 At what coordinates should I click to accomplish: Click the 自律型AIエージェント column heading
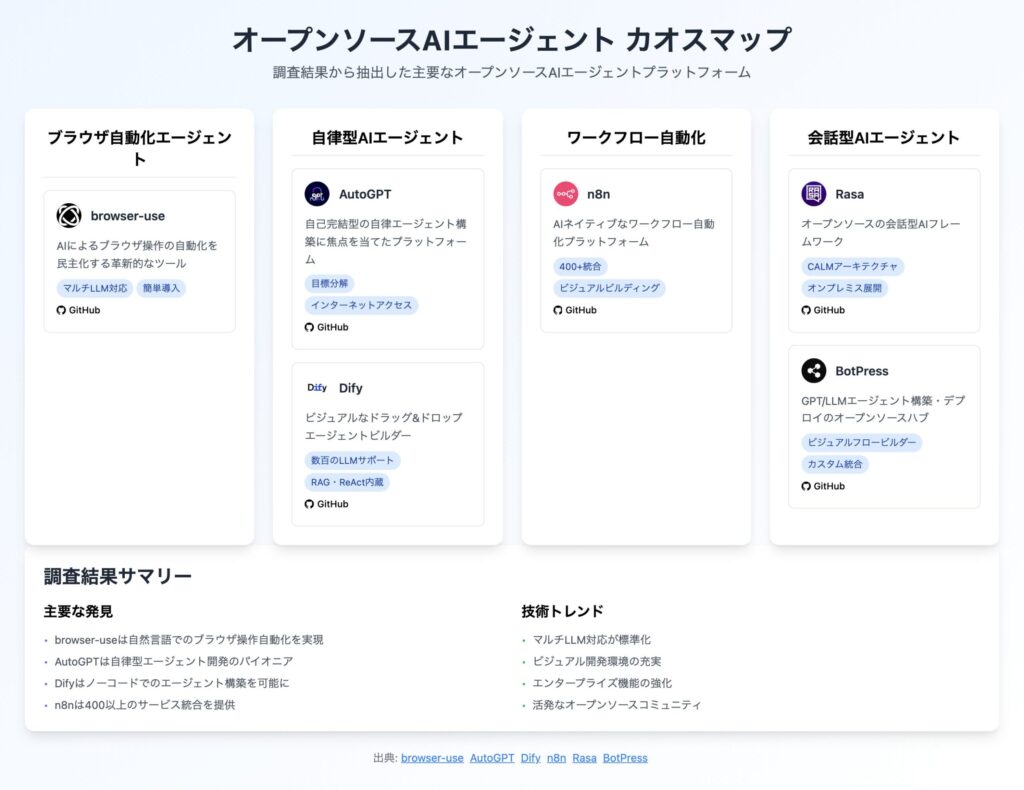tap(387, 138)
